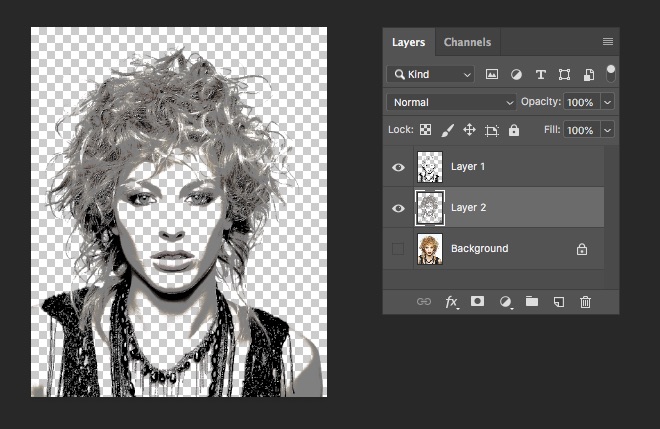660x429 pixels.
Task: Delete layer using trash icon
Action: click(x=586, y=301)
